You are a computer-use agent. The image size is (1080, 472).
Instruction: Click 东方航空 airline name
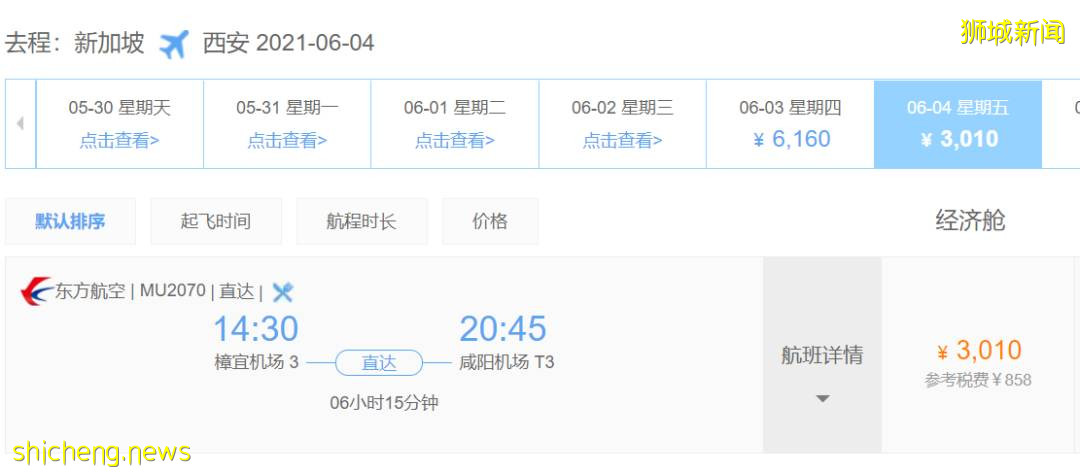(90, 291)
